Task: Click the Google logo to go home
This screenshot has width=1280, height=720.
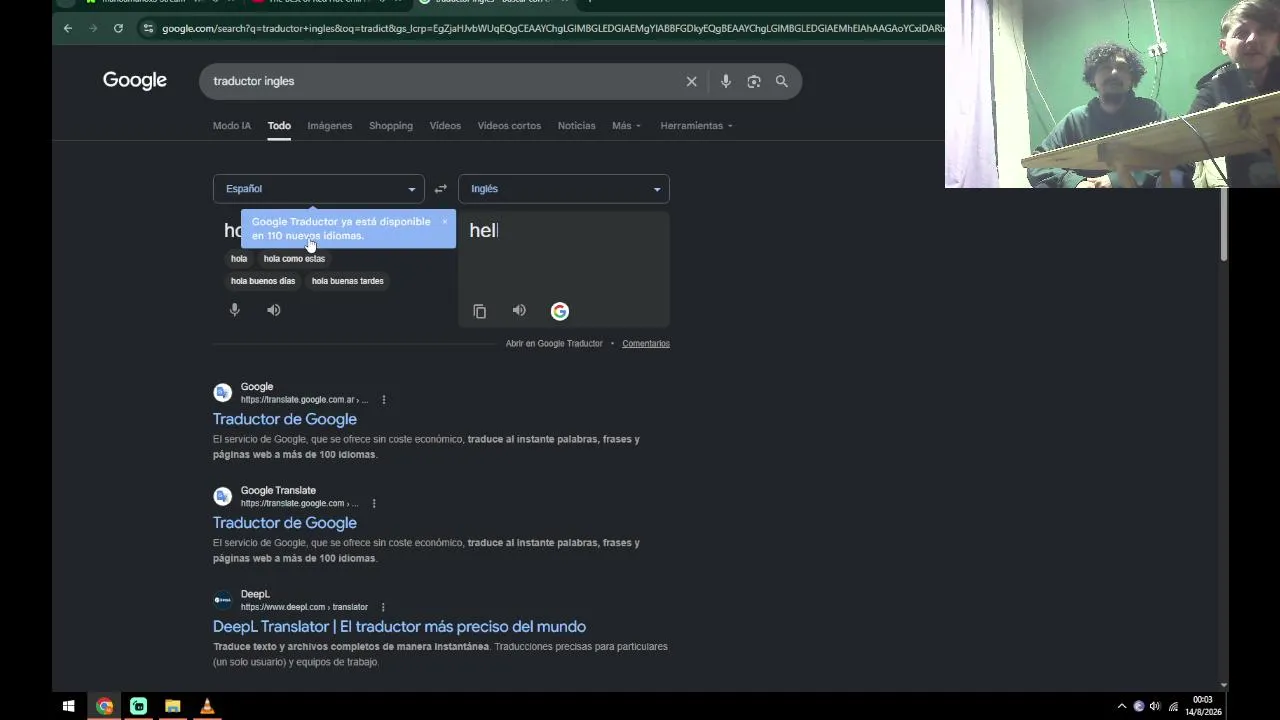Action: pyautogui.click(x=135, y=81)
